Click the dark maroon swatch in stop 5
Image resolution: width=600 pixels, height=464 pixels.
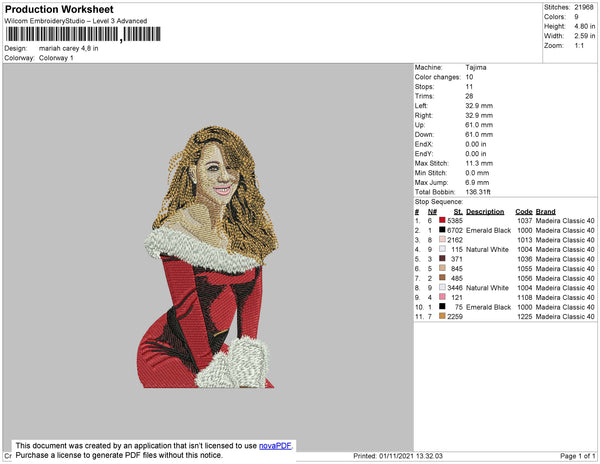pyautogui.click(x=442, y=258)
